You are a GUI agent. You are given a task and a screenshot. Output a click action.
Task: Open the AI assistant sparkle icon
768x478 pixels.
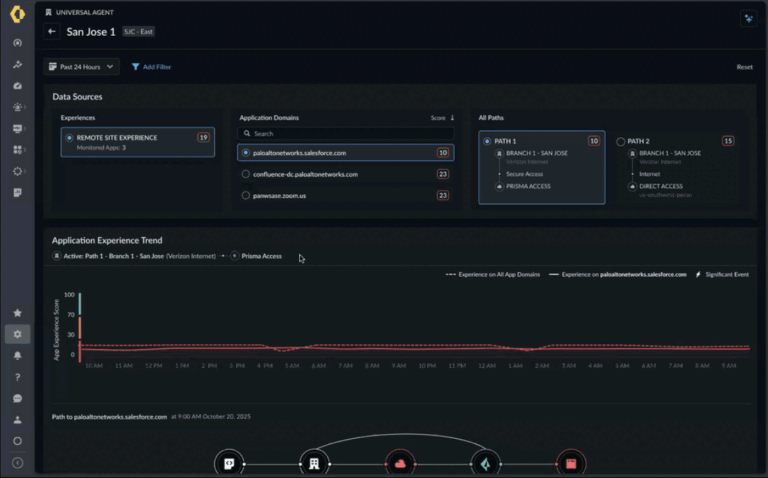tap(748, 19)
